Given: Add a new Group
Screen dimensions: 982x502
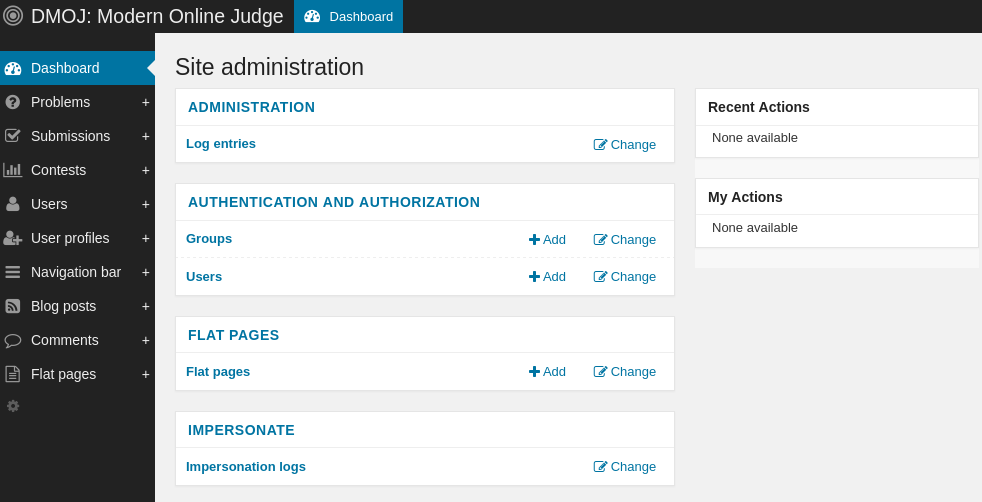Looking at the screenshot, I should point(547,240).
